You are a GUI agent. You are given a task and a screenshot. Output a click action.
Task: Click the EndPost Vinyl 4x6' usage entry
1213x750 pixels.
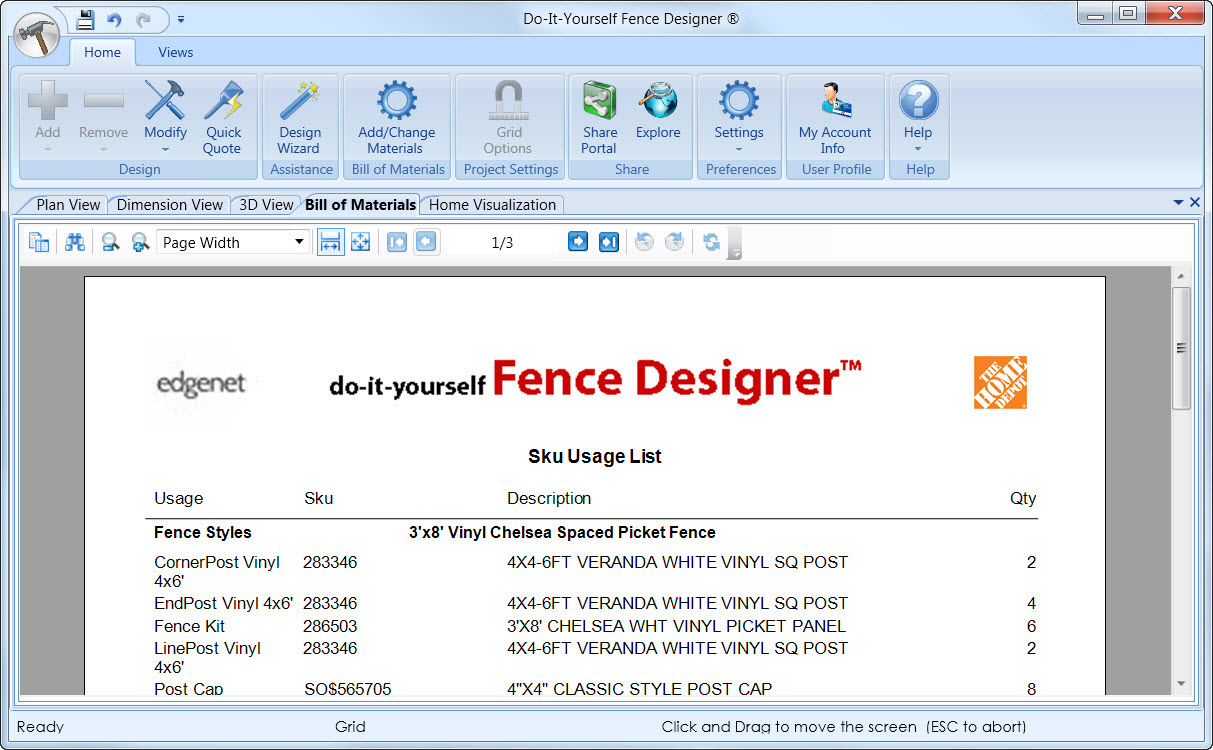[x=224, y=603]
